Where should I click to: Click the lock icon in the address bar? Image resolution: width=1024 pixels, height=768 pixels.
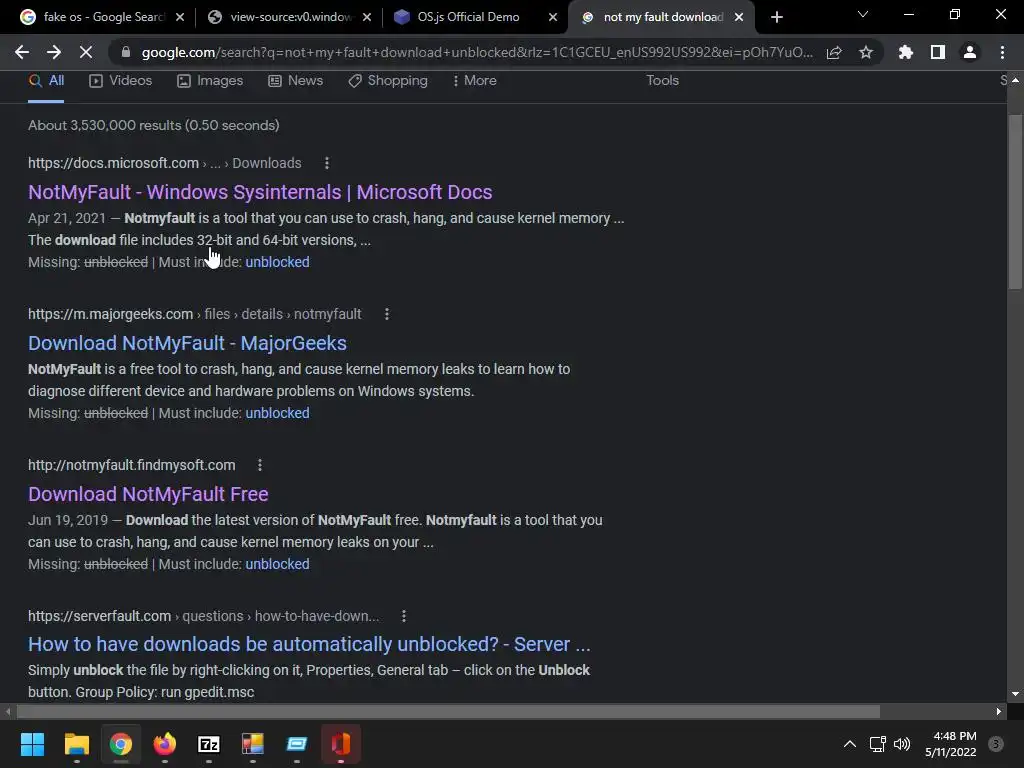coord(126,52)
